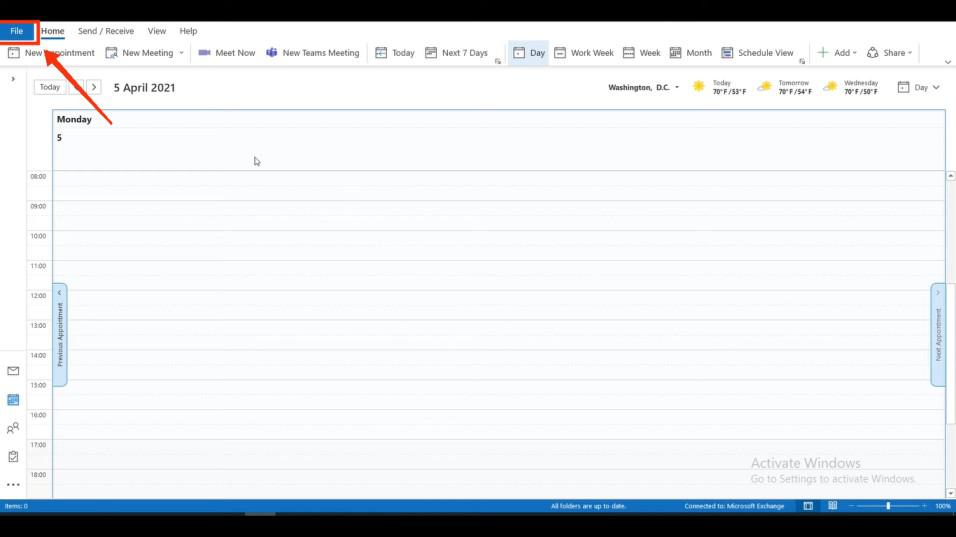The image size is (956, 537).
Task: Switch to Work Week view
Action: point(584,53)
